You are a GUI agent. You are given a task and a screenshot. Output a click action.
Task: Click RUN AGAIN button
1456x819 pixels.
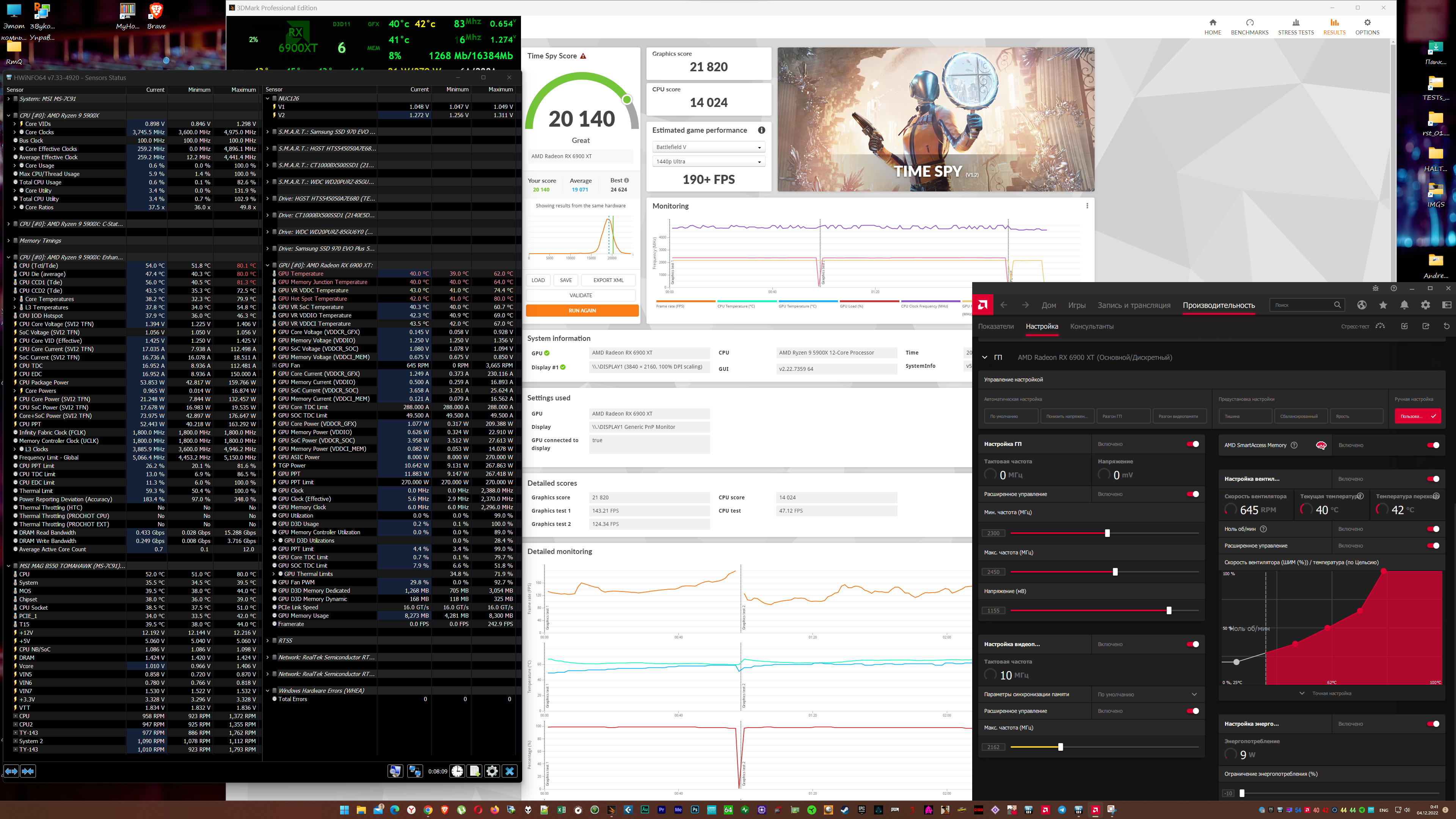click(582, 310)
